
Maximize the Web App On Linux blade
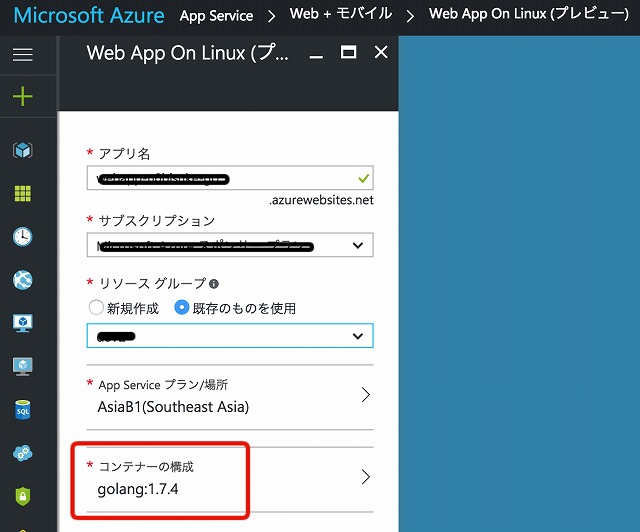[x=348, y=52]
